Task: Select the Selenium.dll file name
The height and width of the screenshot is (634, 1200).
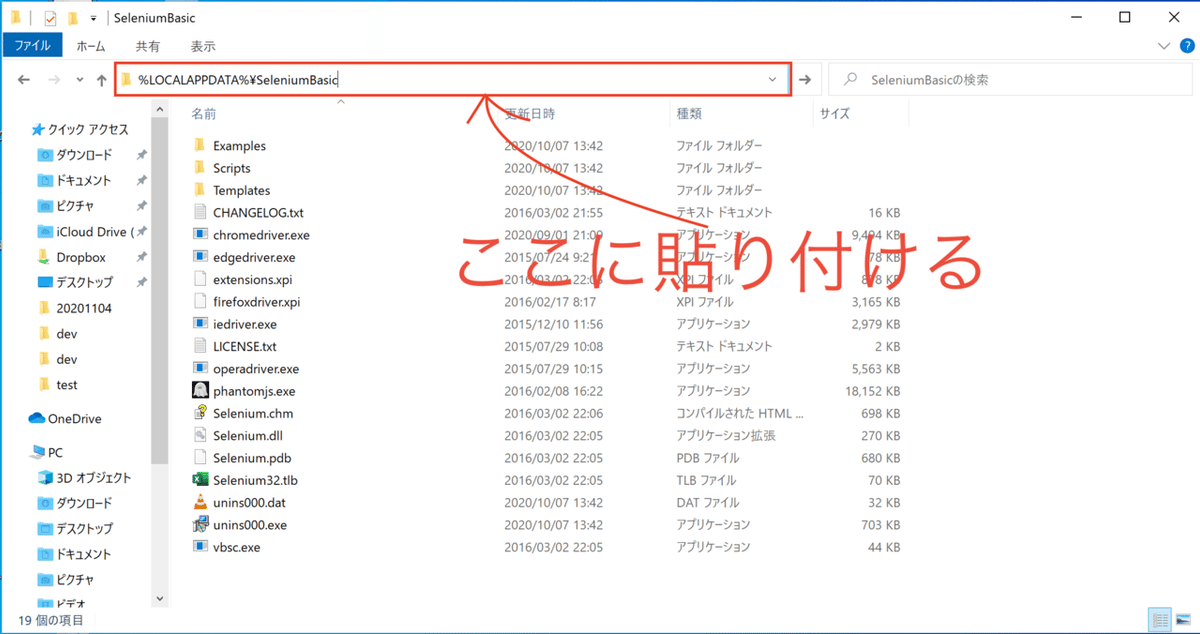Action: point(248,436)
